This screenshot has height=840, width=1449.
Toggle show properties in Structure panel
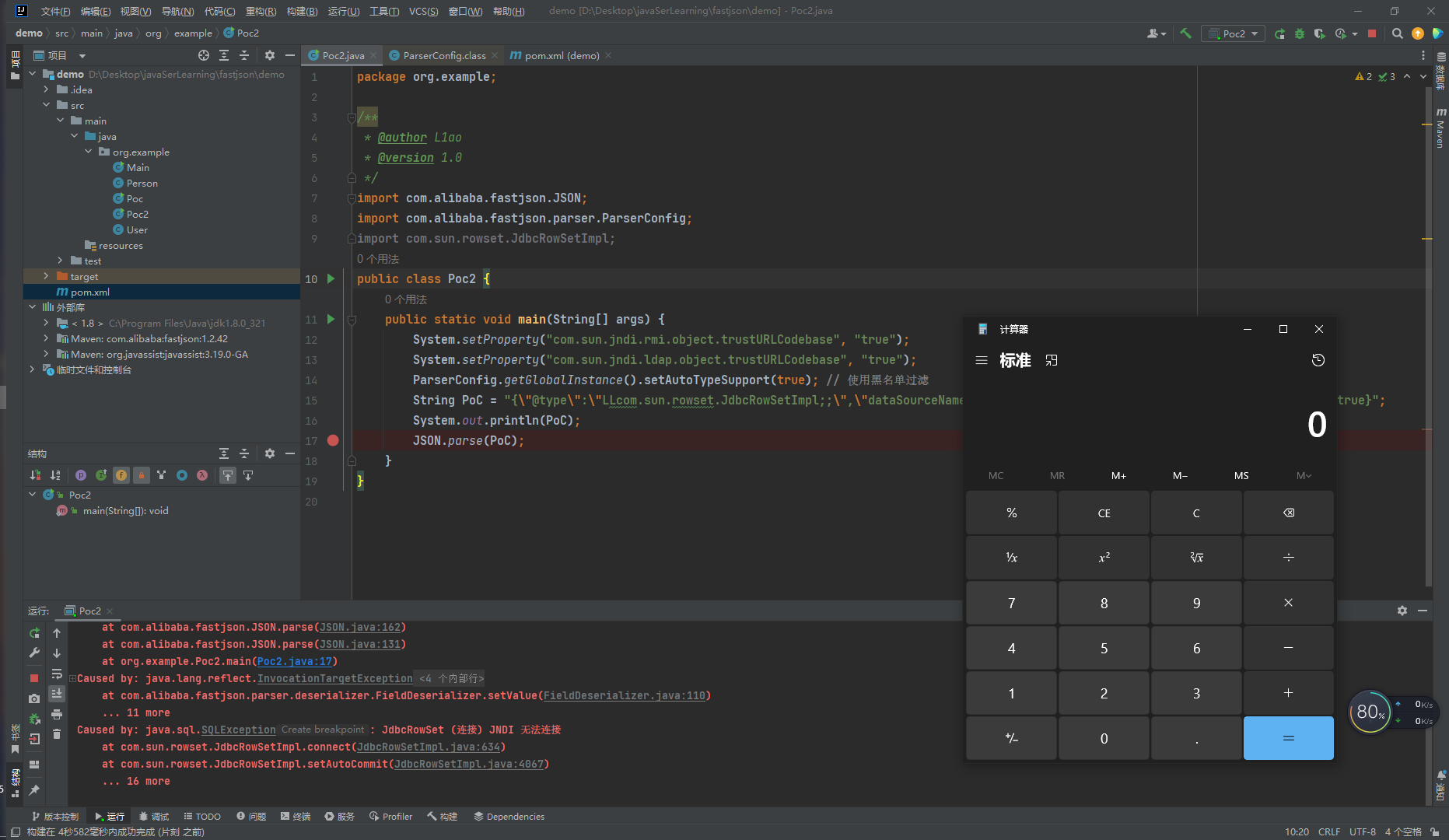coord(81,475)
